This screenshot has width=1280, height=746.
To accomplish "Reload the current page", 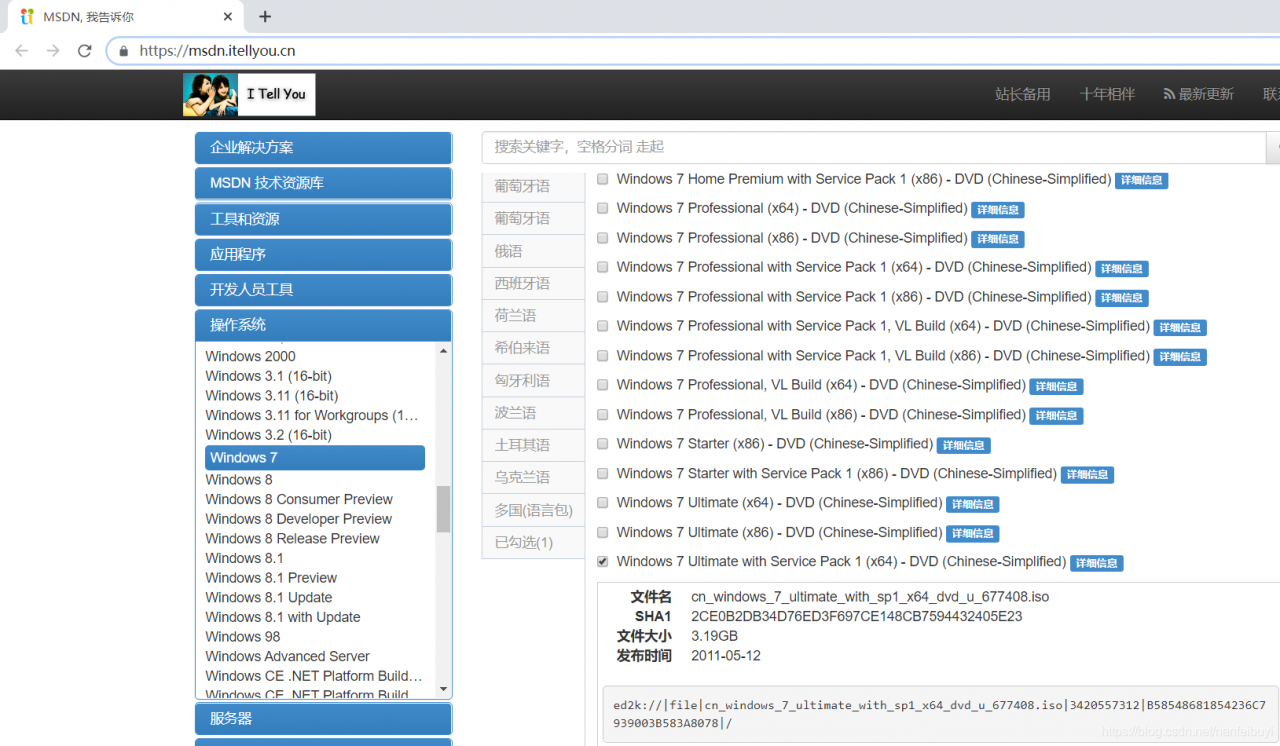I will point(85,50).
